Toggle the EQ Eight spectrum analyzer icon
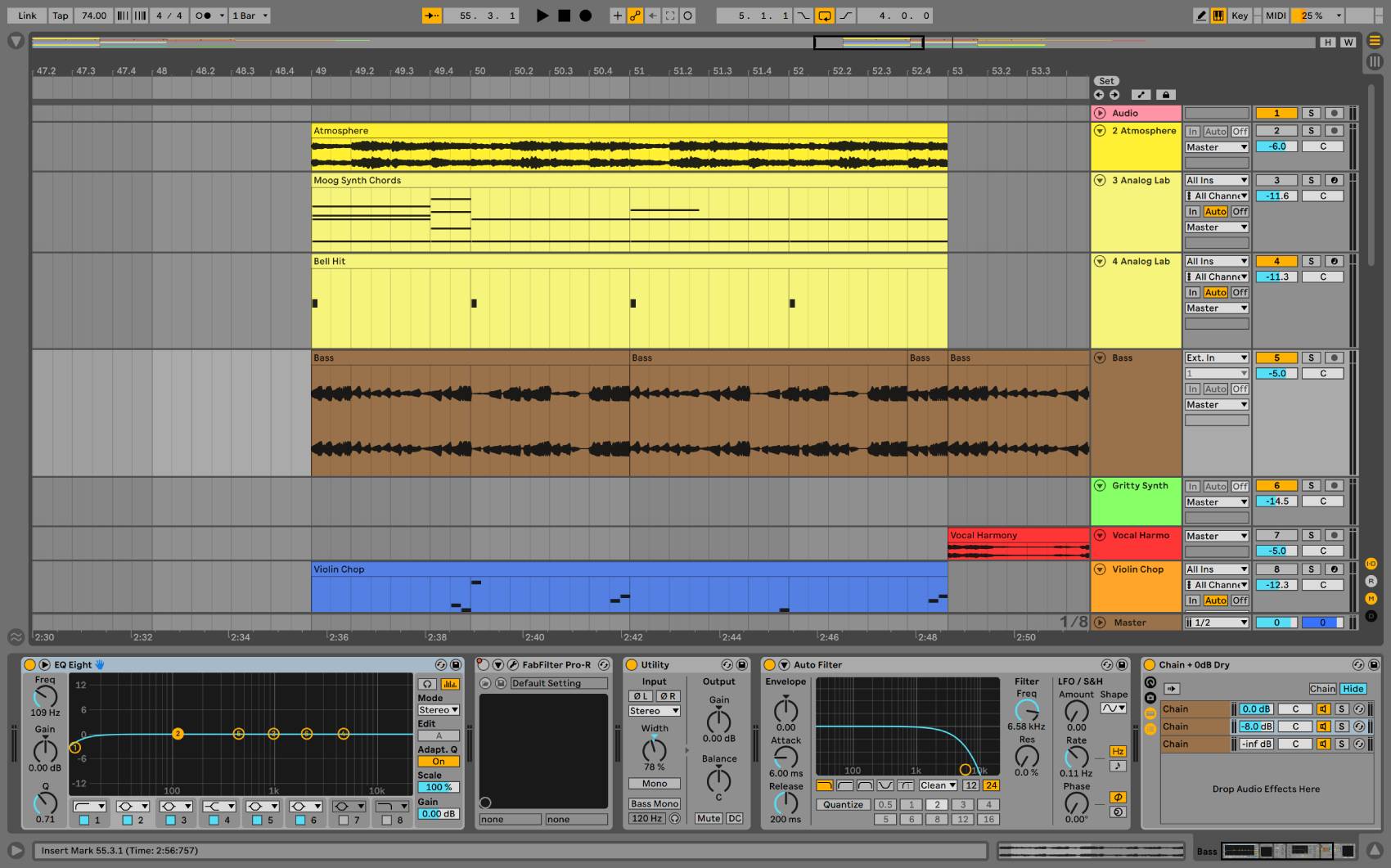1391x868 pixels. click(449, 684)
